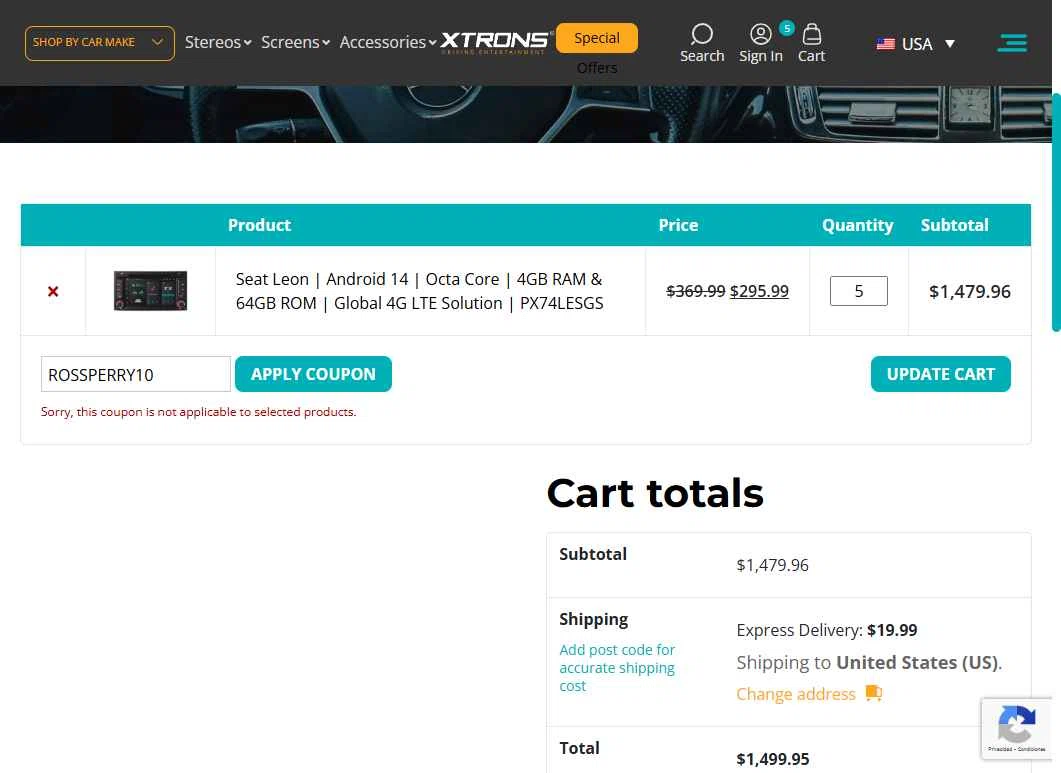Click the USA flag icon
This screenshot has width=1061, height=773.
coord(885,44)
